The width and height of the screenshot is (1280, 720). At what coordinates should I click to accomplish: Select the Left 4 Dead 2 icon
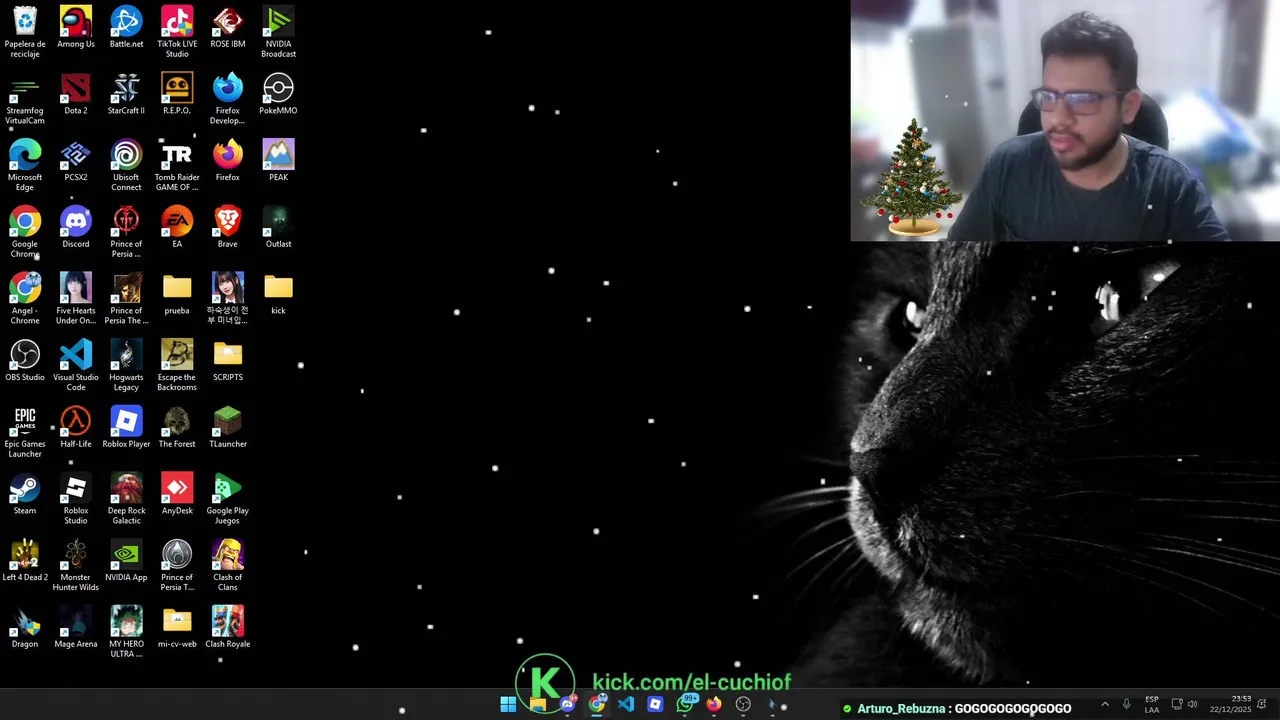(25, 562)
